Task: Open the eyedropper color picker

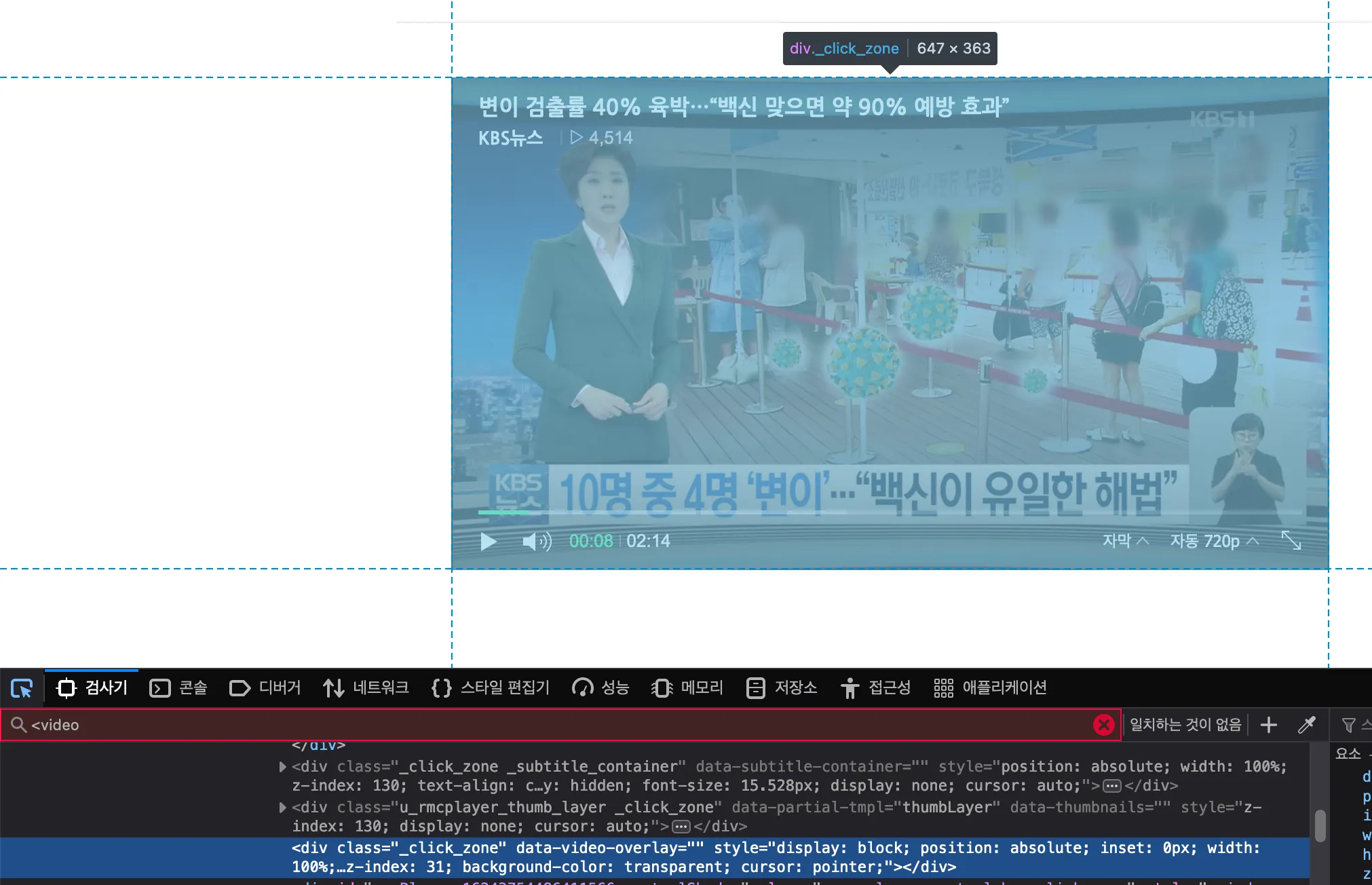Action: click(x=1306, y=725)
